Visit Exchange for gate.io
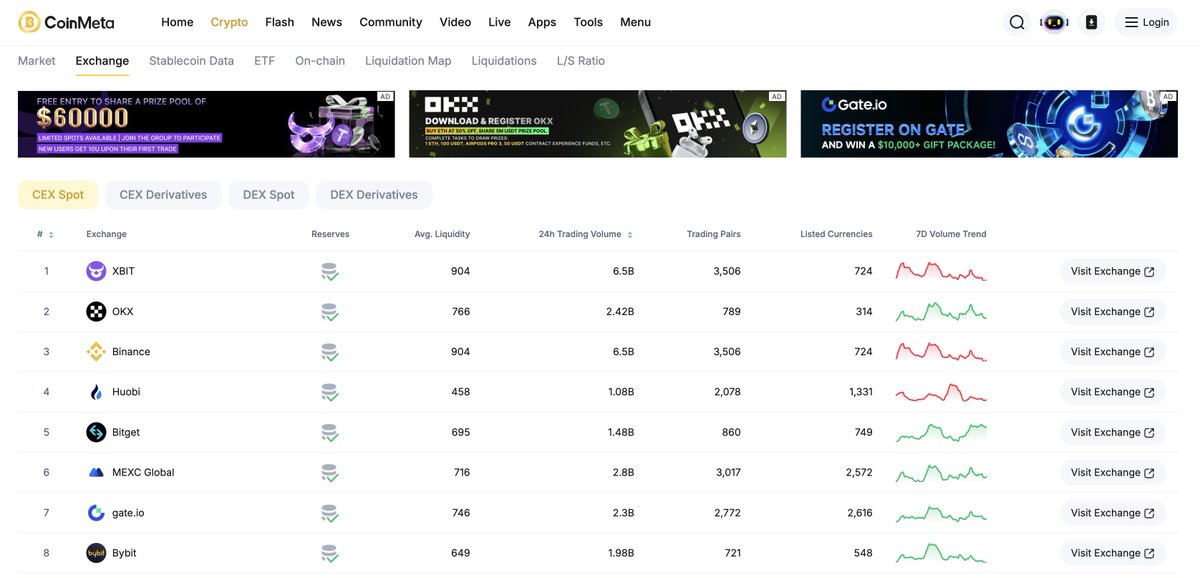This screenshot has height=578, width=1200. (x=1113, y=513)
